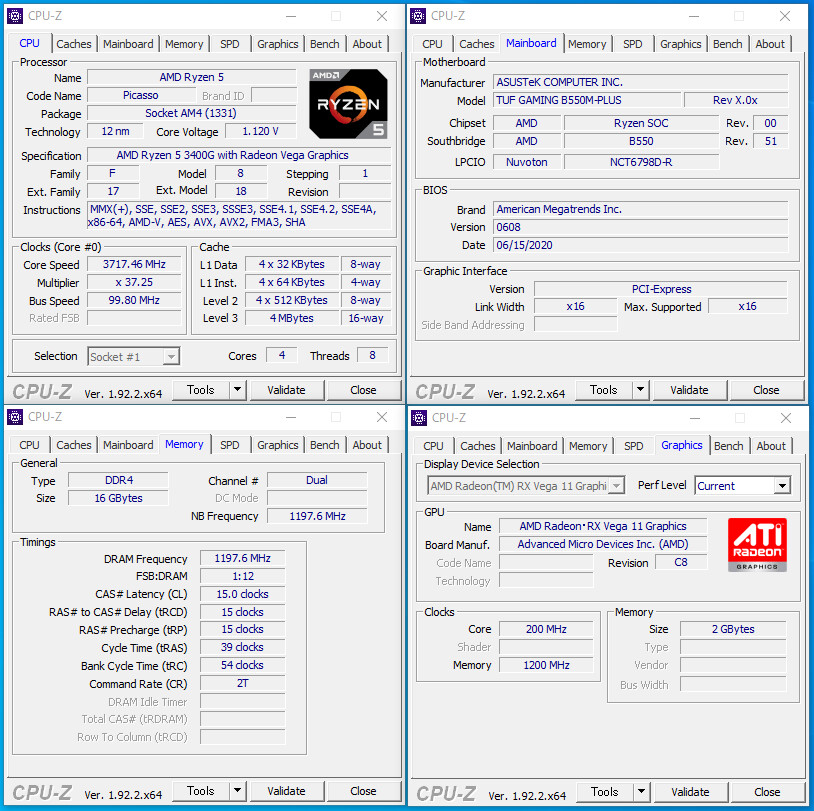This screenshot has width=814, height=811.
Task: Click the CPU-Z icon in the top-left title bar
Action: [x=14, y=15]
